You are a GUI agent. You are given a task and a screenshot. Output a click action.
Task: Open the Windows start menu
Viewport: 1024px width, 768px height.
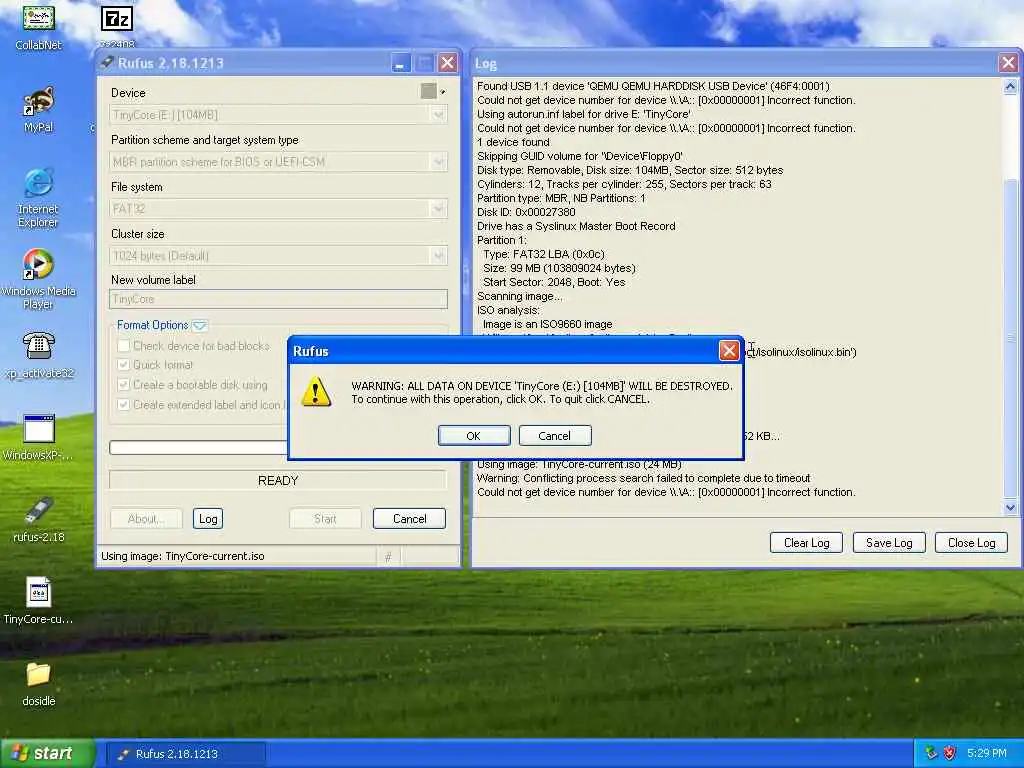[x=48, y=754]
